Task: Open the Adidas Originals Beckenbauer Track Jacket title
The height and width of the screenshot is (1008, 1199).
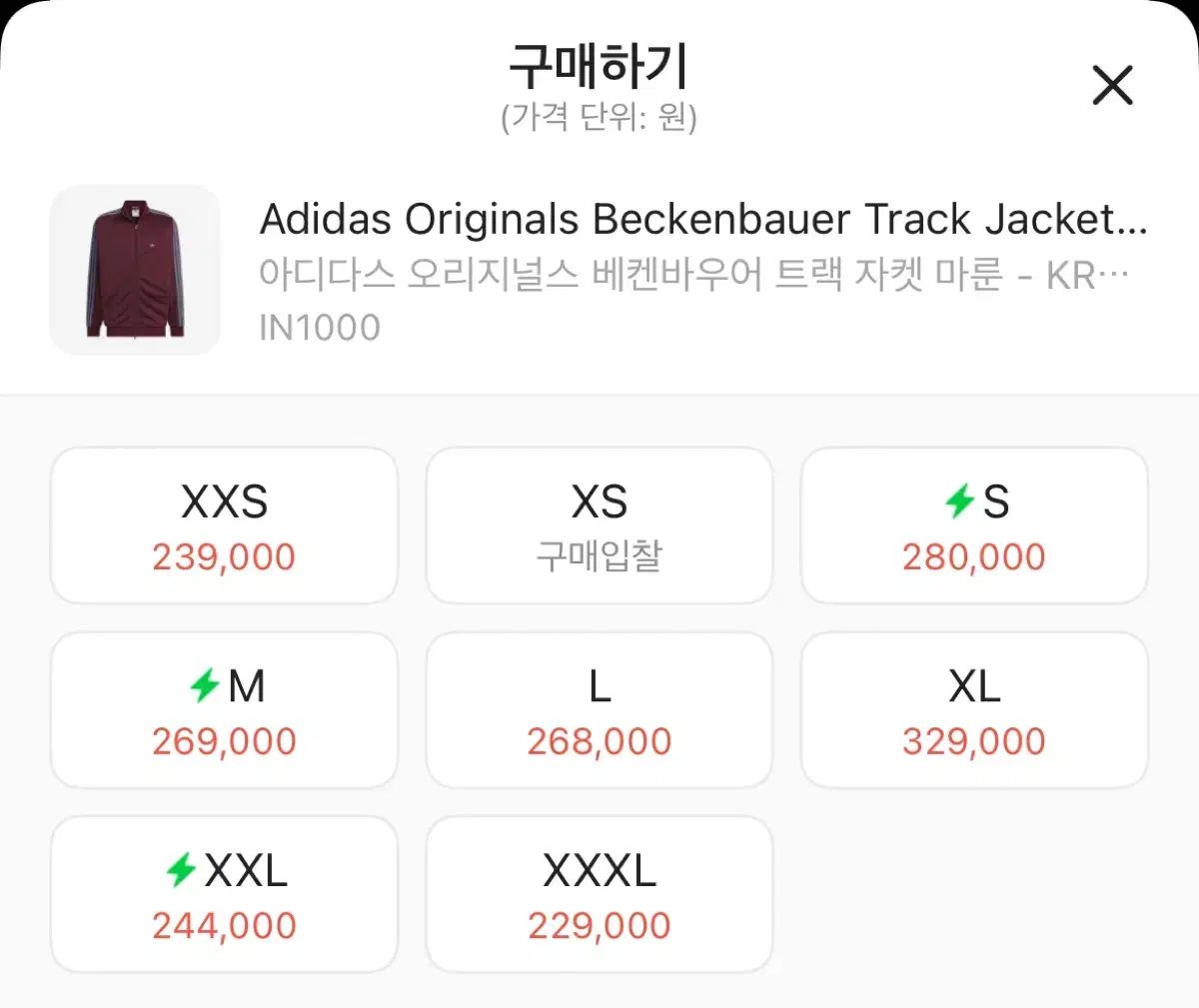Action: coord(703,219)
